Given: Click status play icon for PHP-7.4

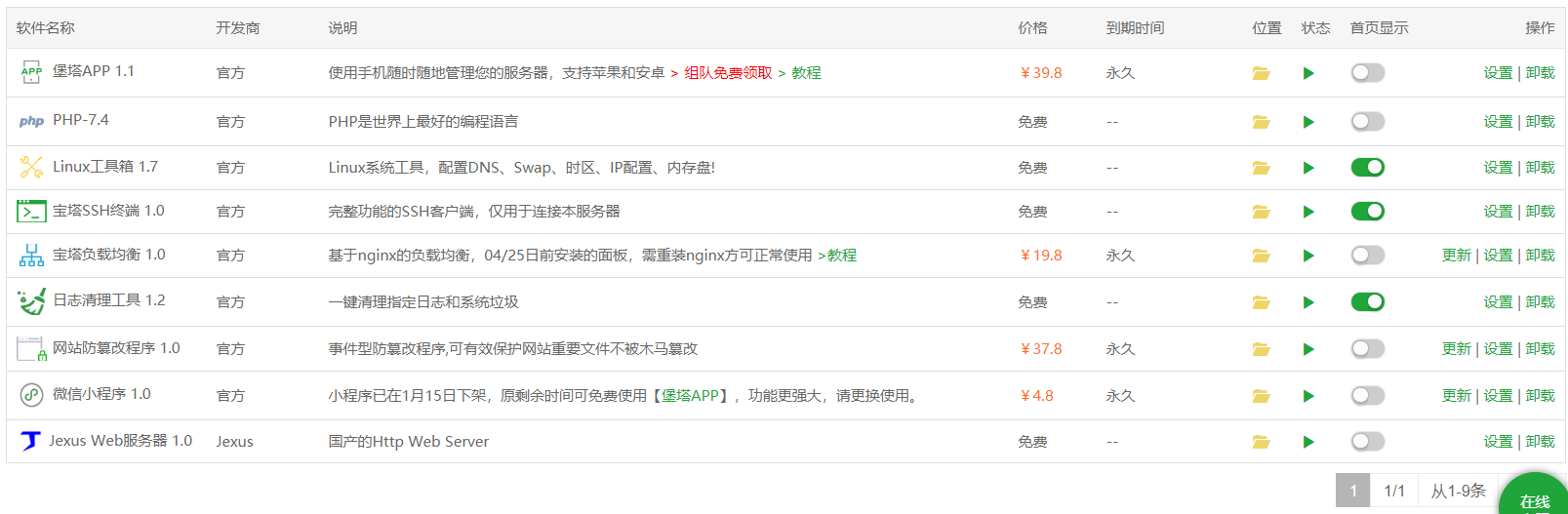Looking at the screenshot, I should pyautogui.click(x=1308, y=122).
